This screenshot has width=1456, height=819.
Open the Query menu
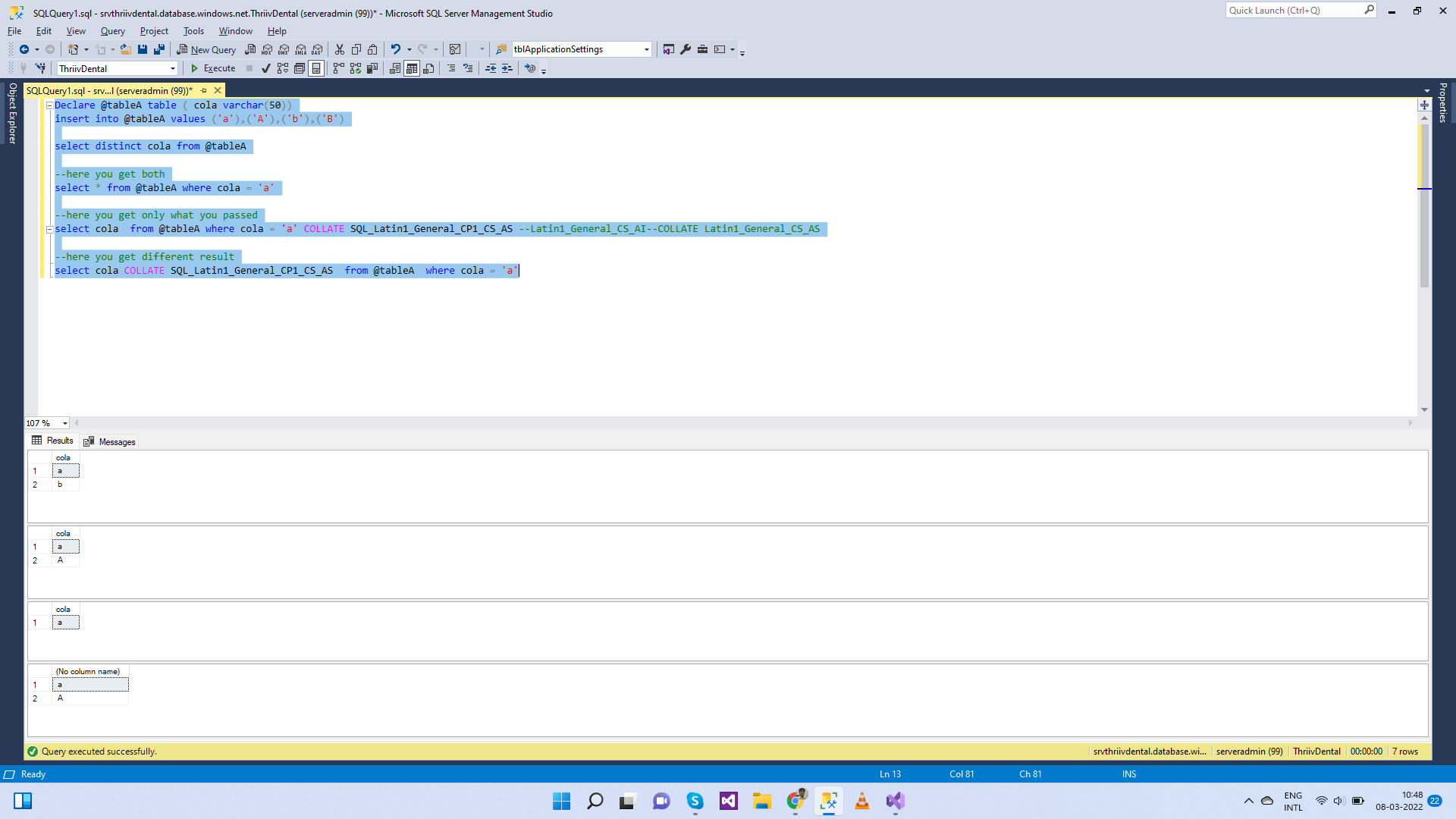112,30
